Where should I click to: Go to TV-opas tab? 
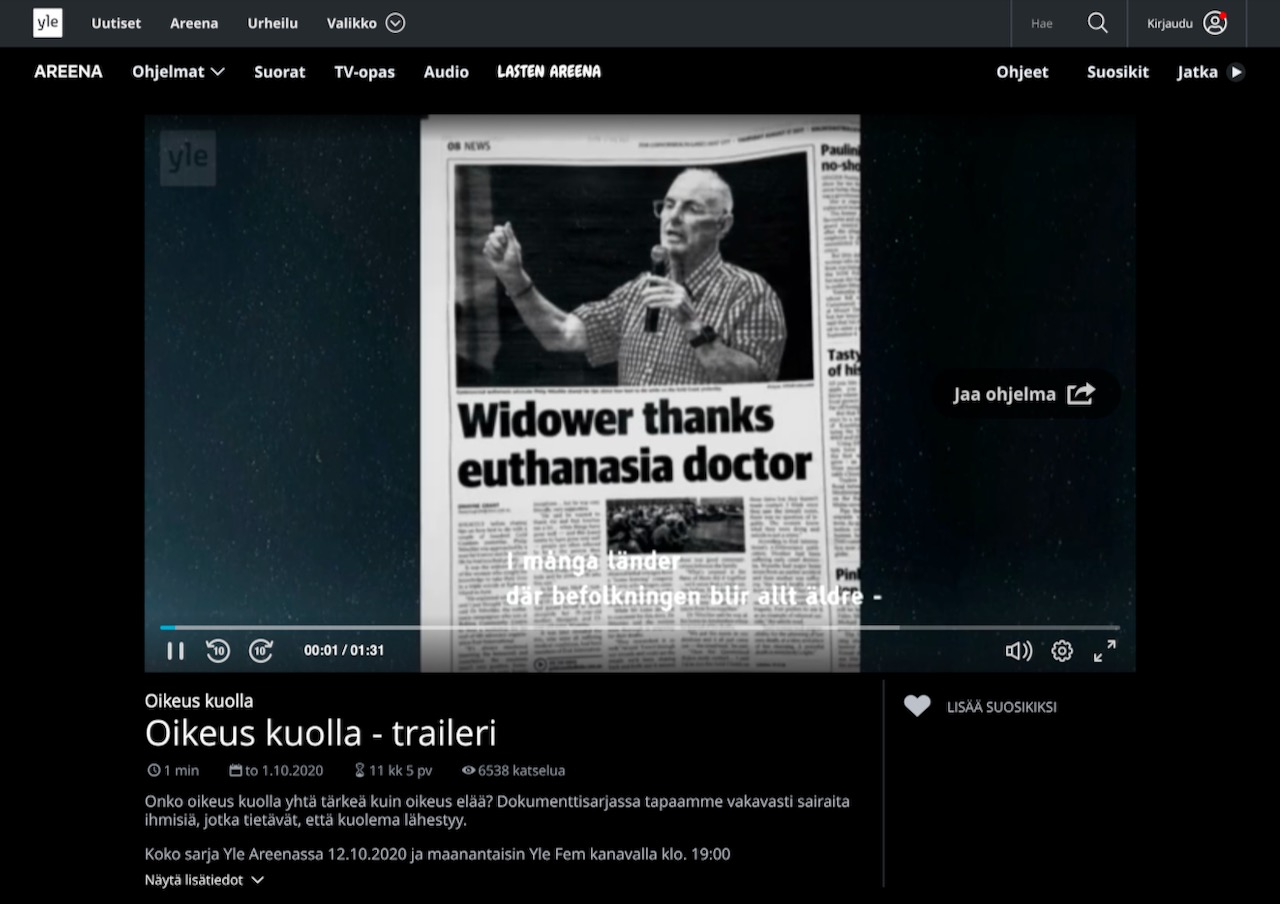coord(364,72)
